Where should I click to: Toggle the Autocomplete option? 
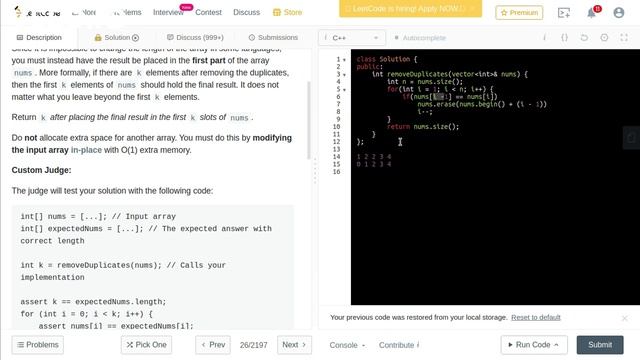click(x=420, y=38)
